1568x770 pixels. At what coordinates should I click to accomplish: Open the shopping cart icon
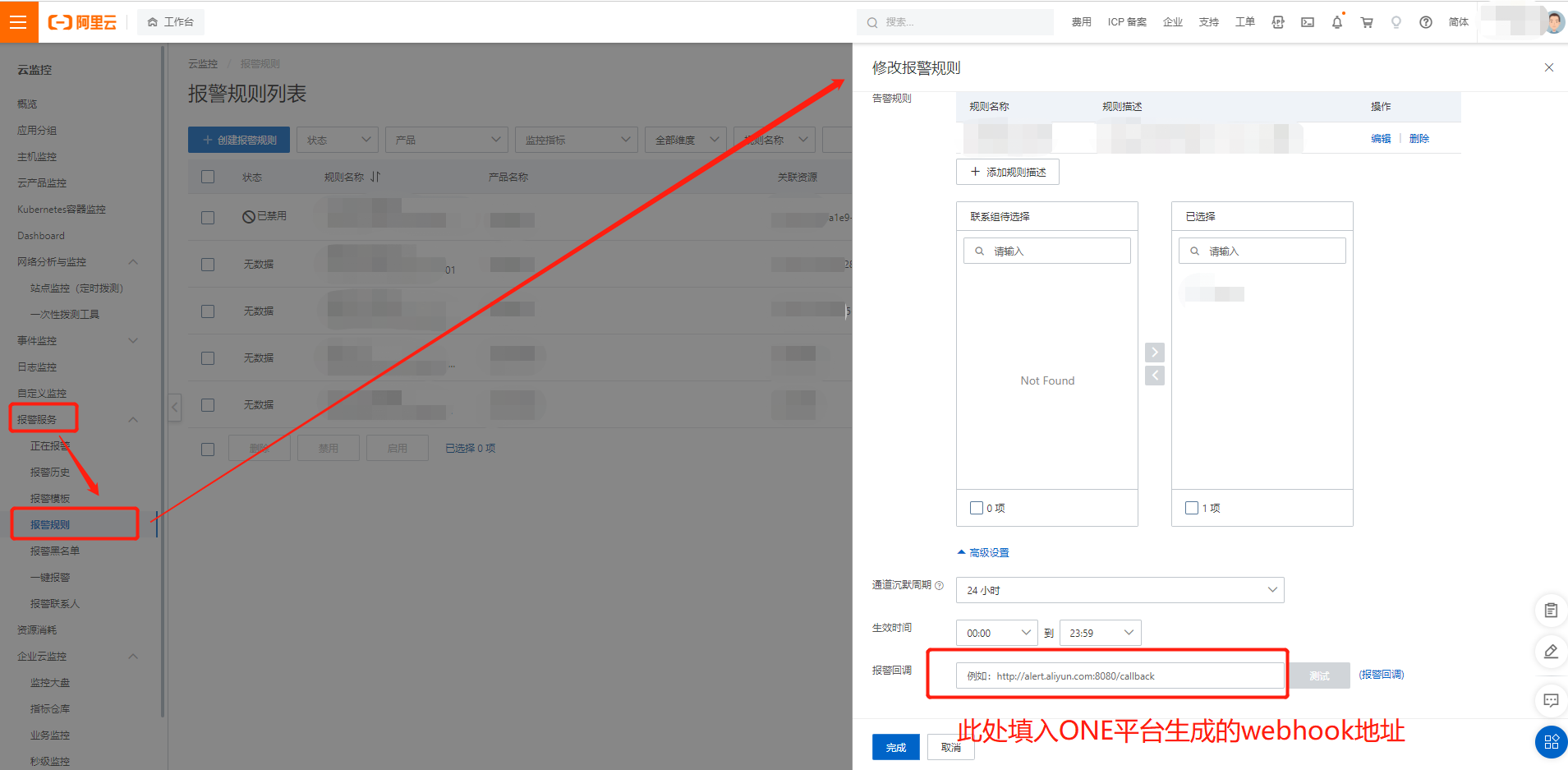pos(1367,22)
